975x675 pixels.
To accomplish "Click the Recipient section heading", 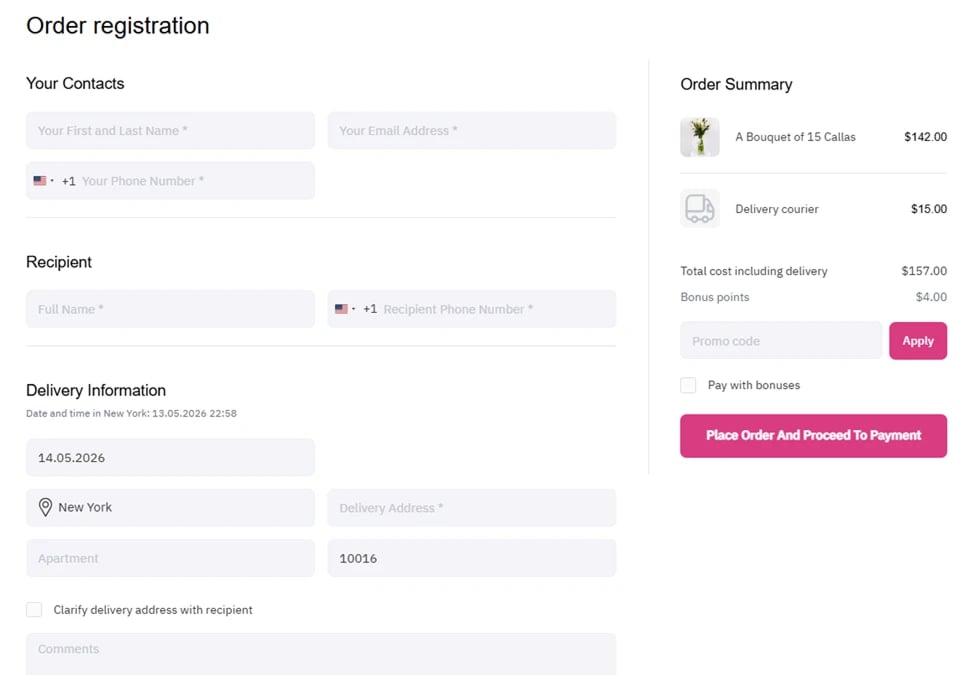I will point(58,262).
